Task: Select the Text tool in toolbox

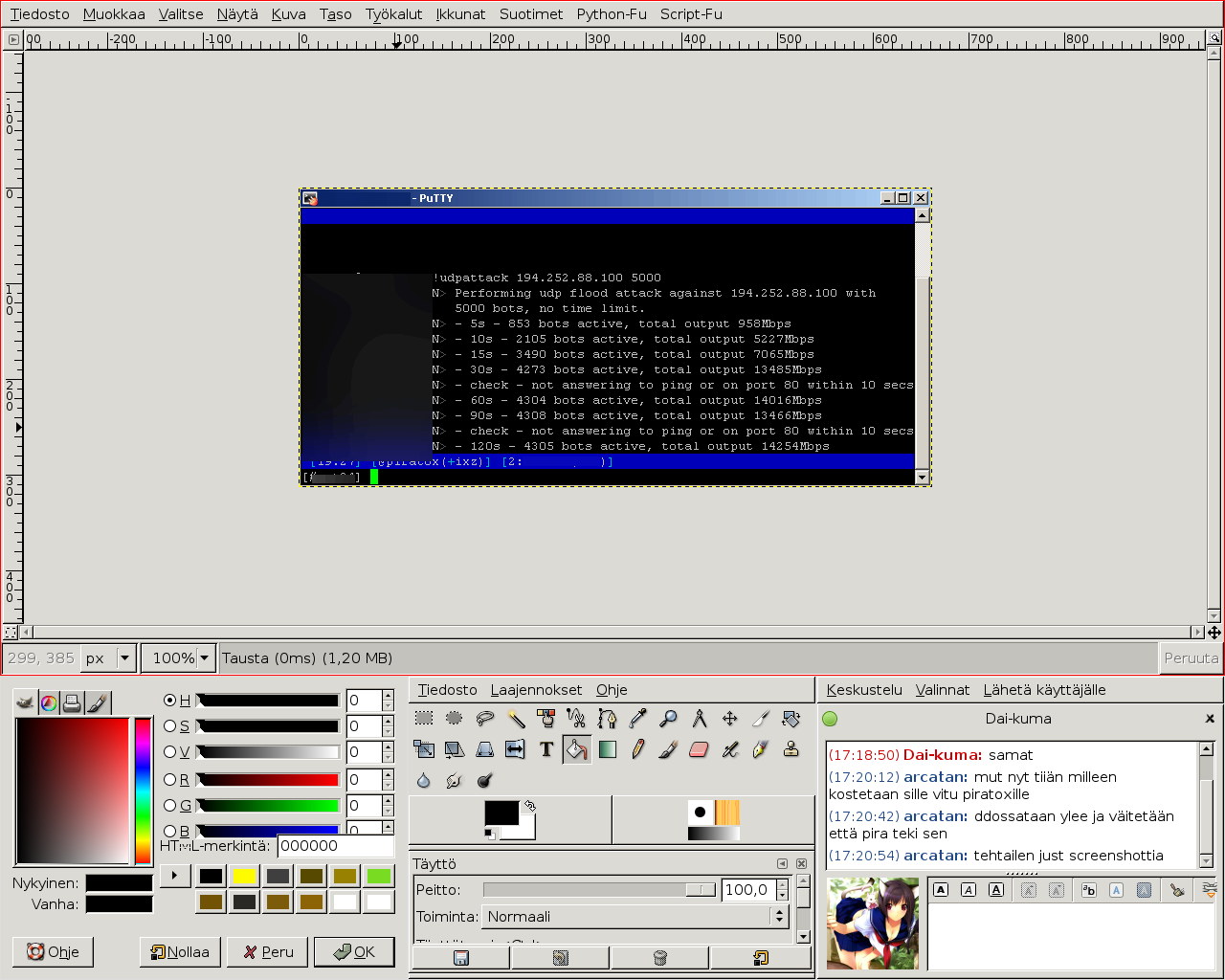Action: [546, 749]
